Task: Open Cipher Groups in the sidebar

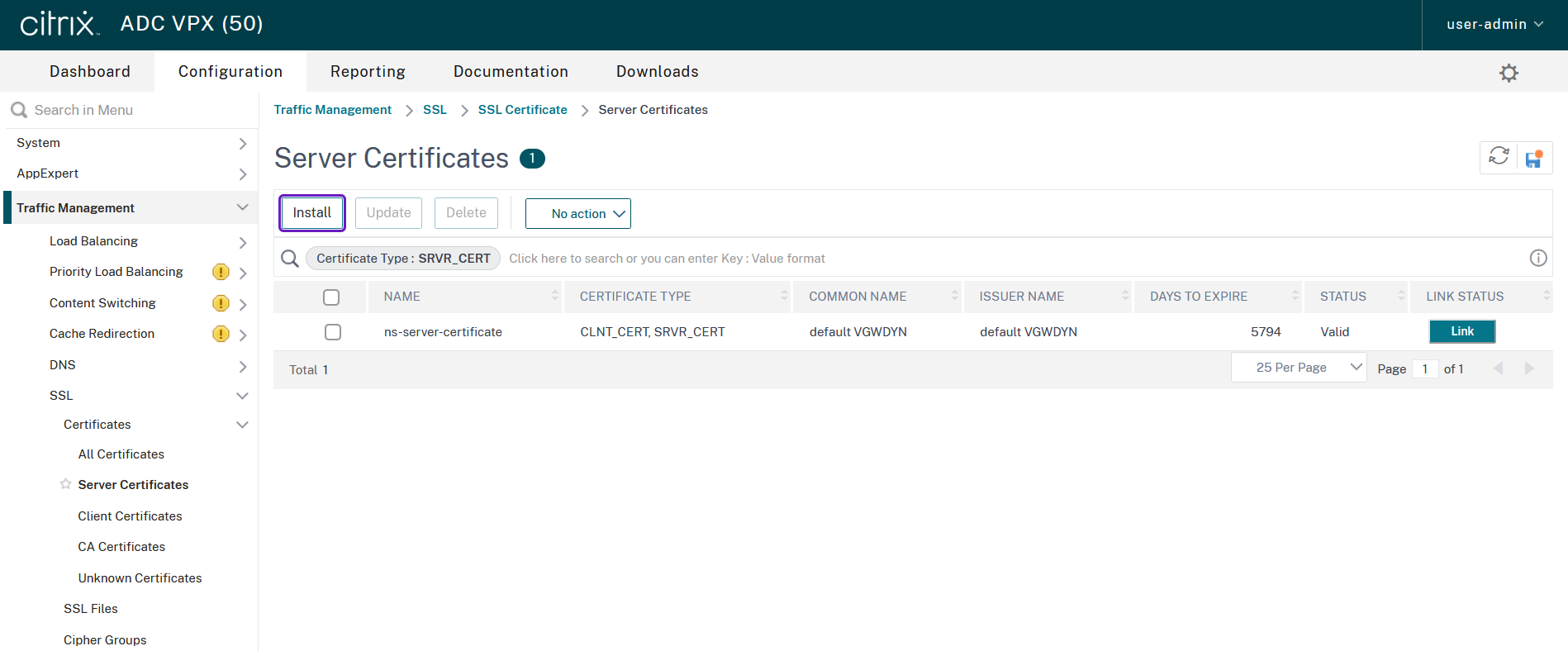Action: click(x=105, y=640)
